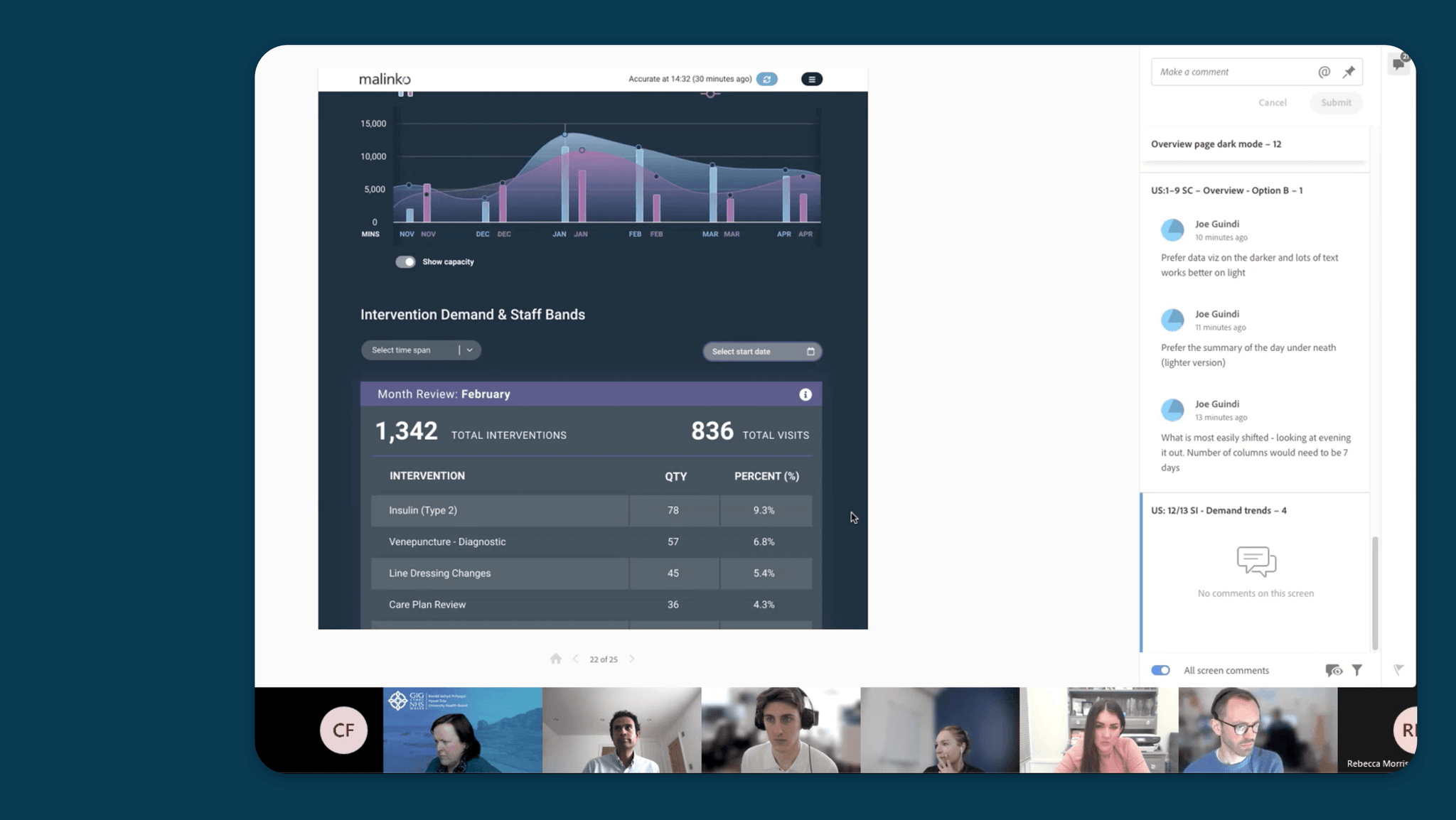Toggle All screen comments switch

tap(1160, 670)
